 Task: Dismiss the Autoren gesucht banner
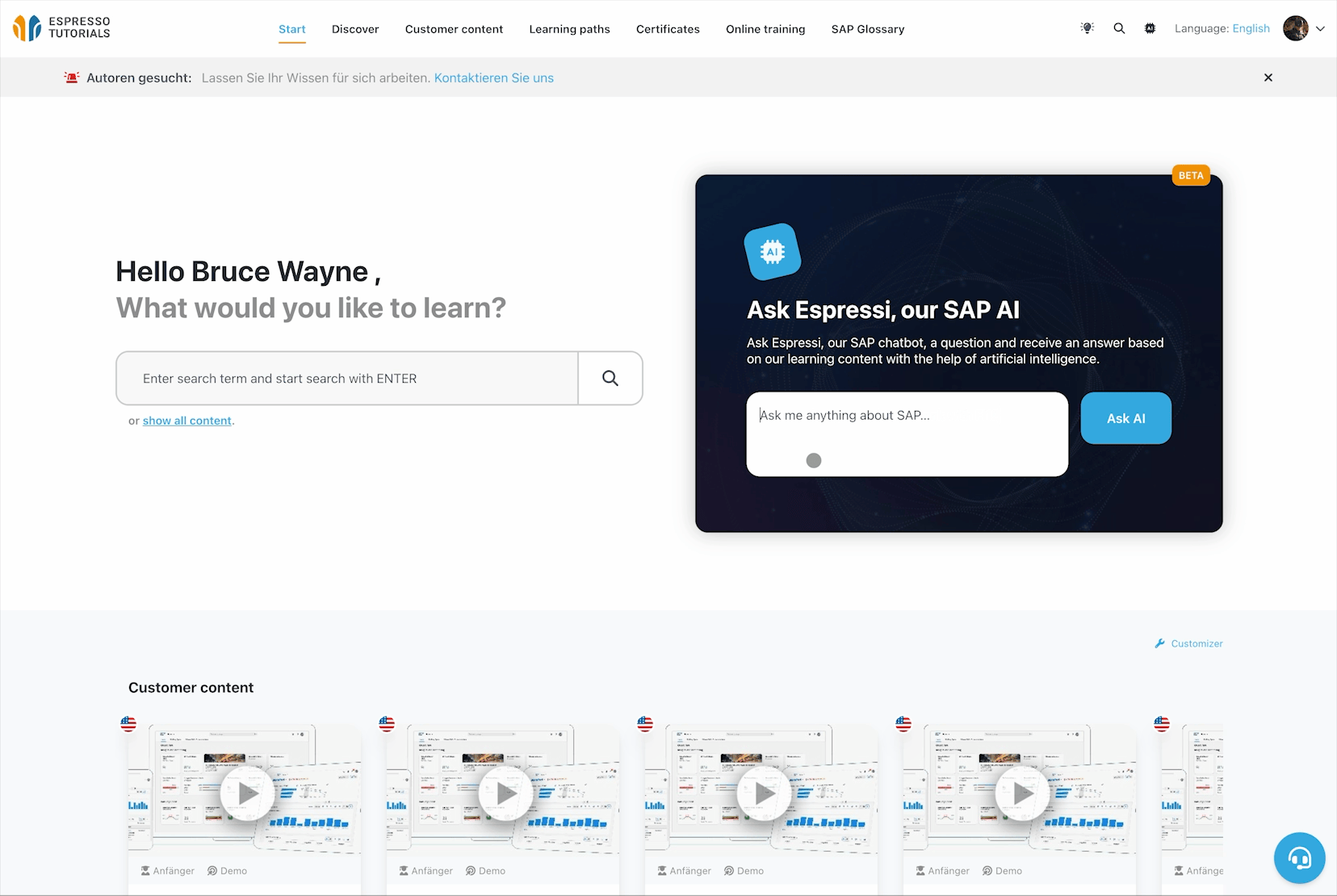click(x=1268, y=77)
